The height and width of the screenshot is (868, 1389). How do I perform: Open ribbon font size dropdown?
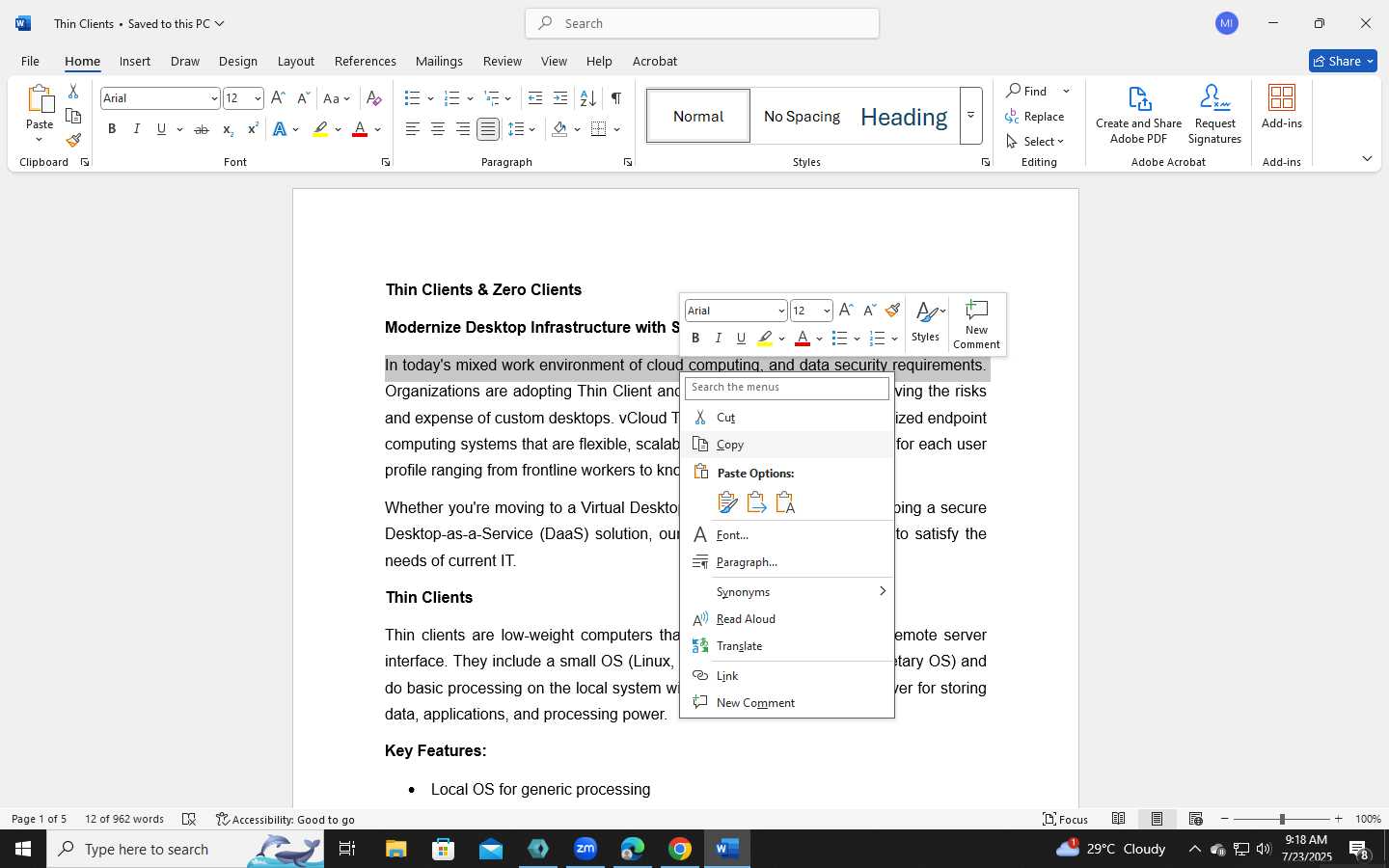(258, 98)
